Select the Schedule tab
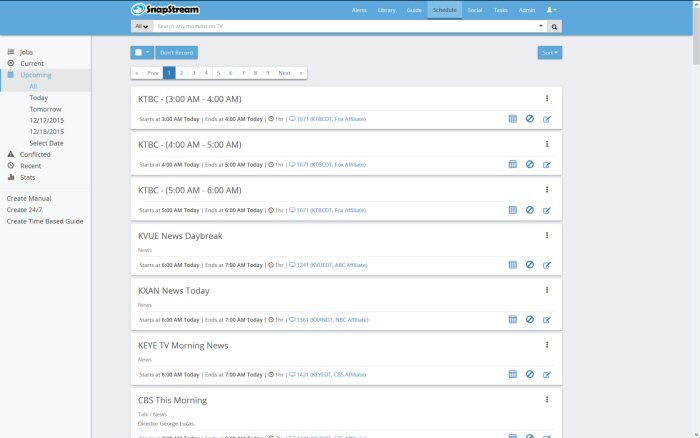700x438 pixels. click(x=444, y=10)
